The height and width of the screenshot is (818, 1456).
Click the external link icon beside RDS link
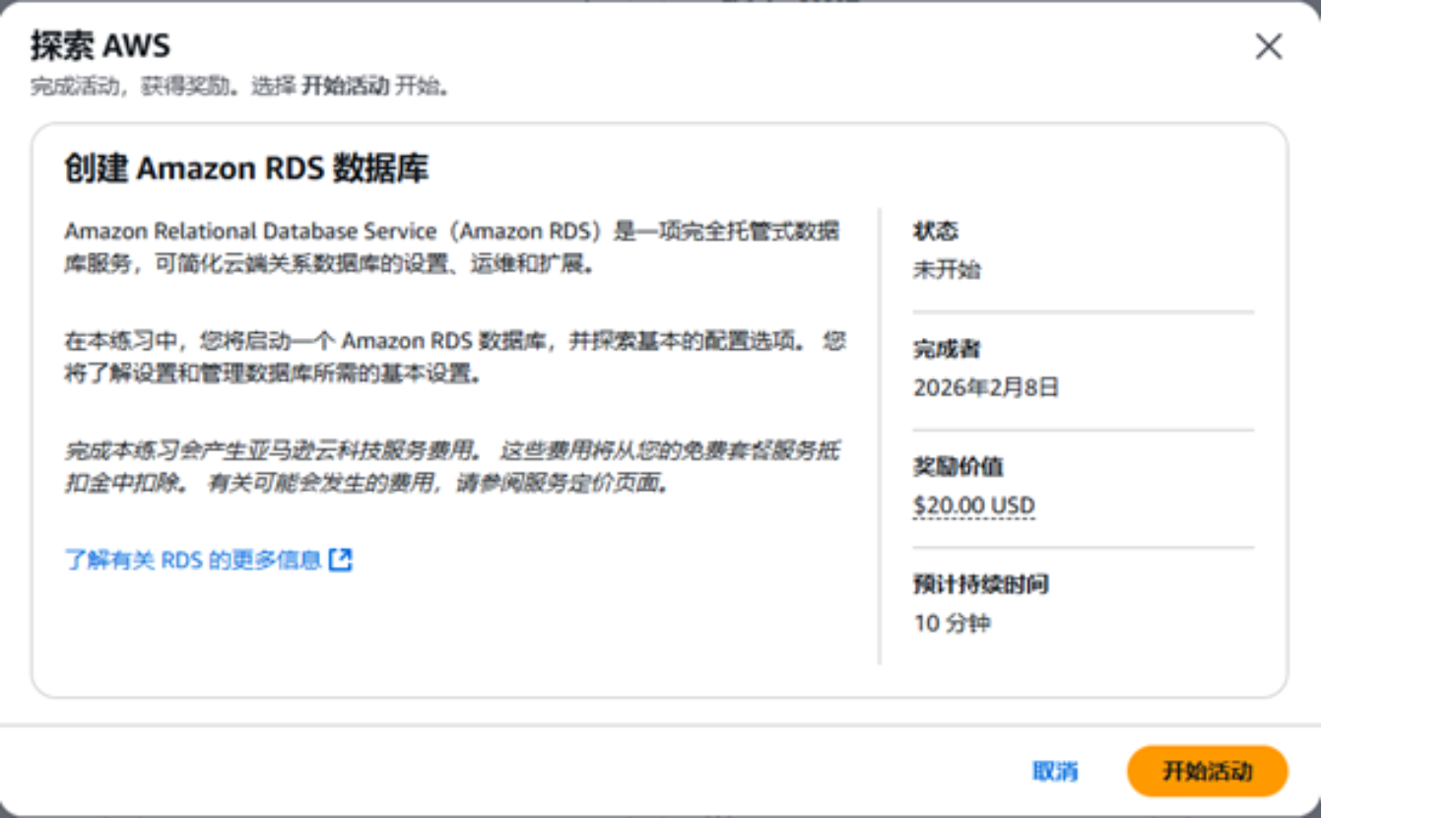[341, 560]
